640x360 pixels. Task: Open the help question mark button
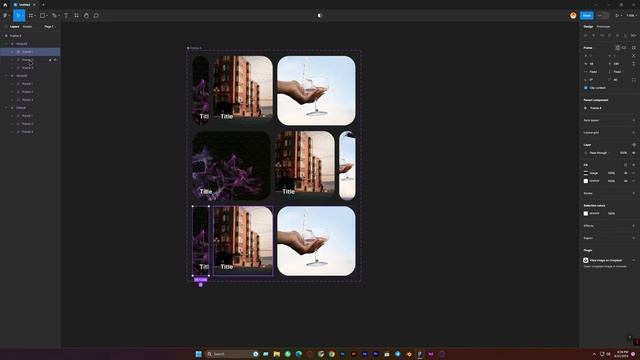point(630,338)
